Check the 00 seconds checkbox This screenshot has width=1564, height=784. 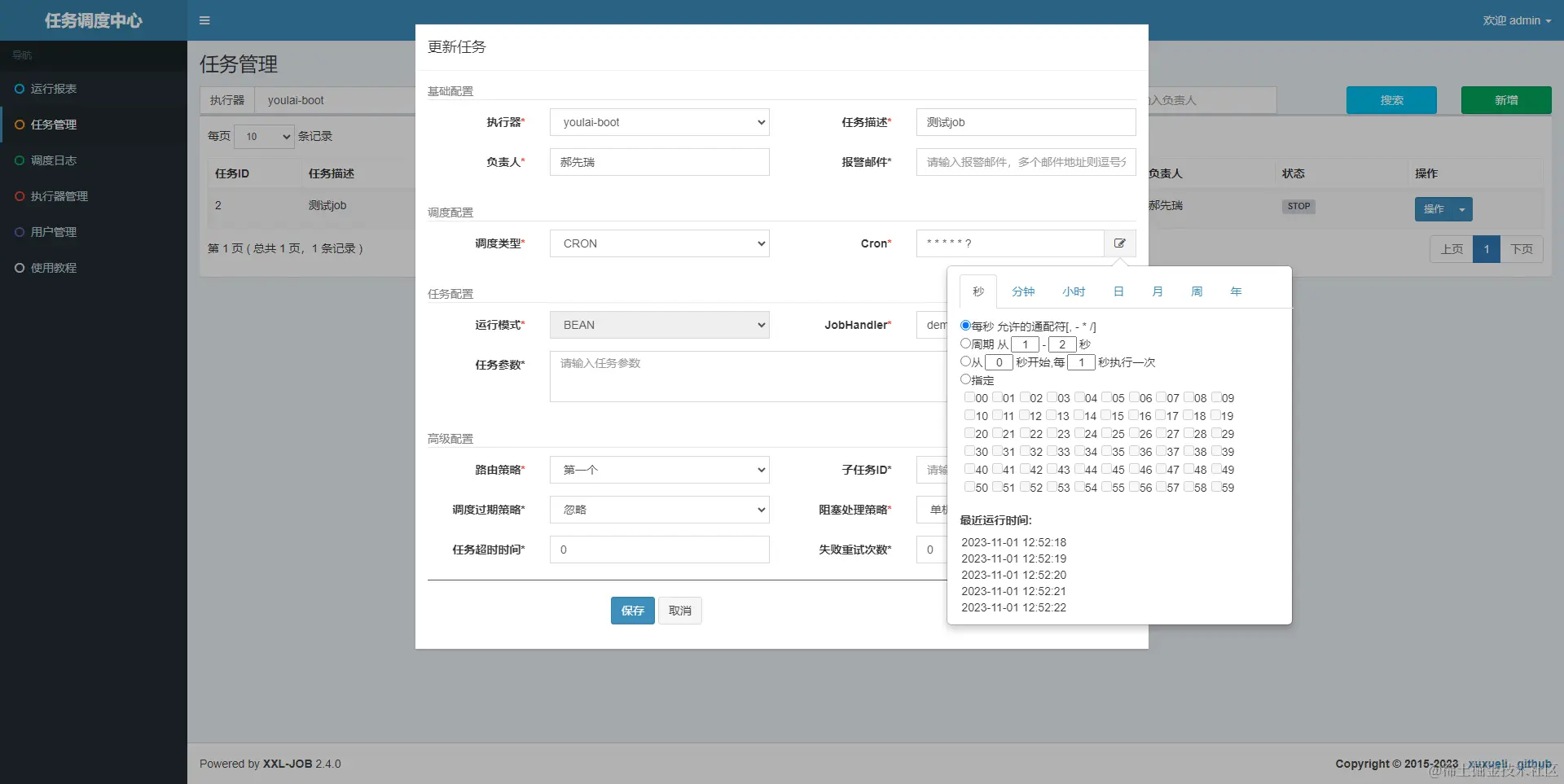(969, 397)
